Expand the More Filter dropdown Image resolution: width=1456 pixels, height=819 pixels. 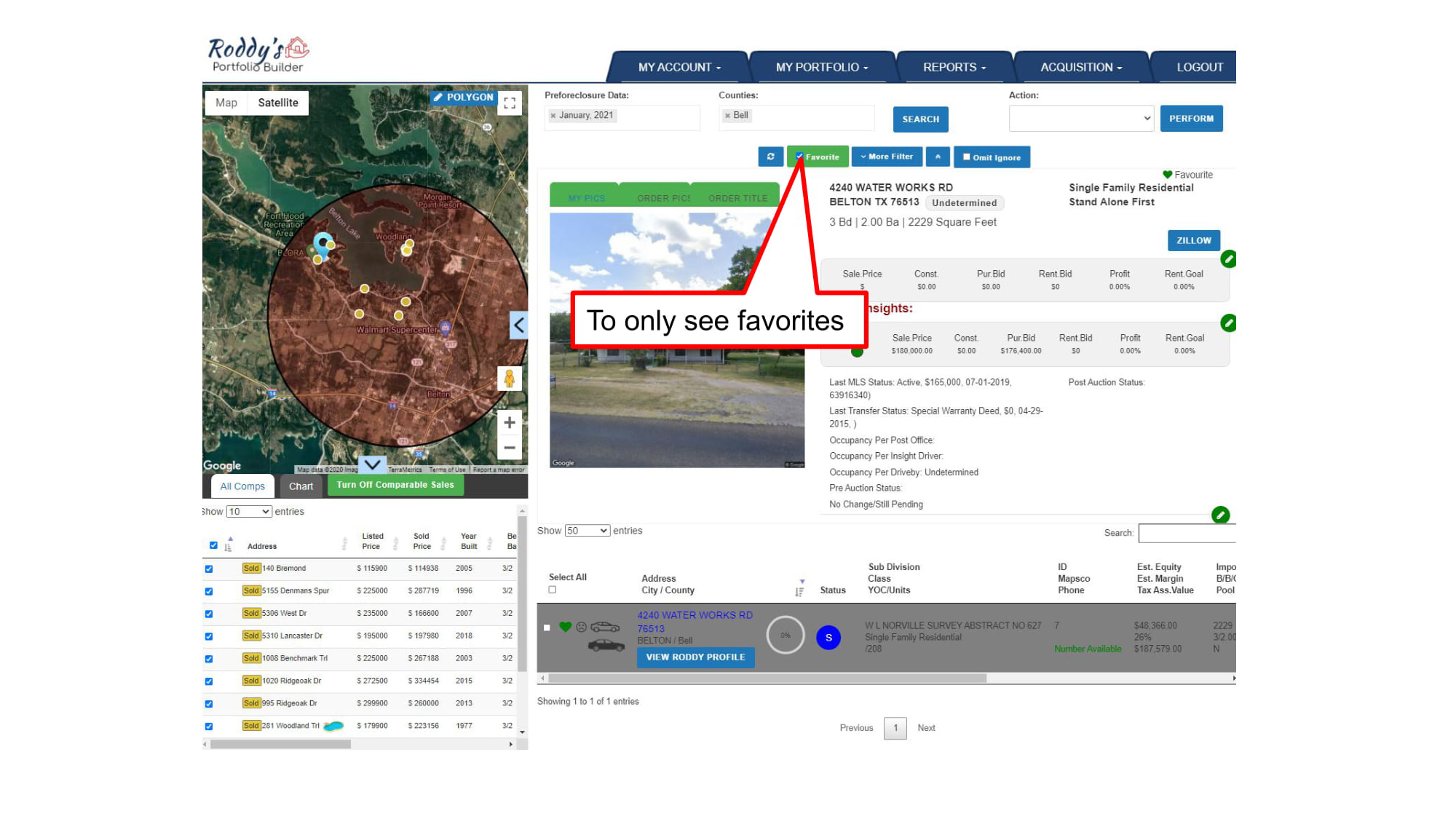click(887, 157)
